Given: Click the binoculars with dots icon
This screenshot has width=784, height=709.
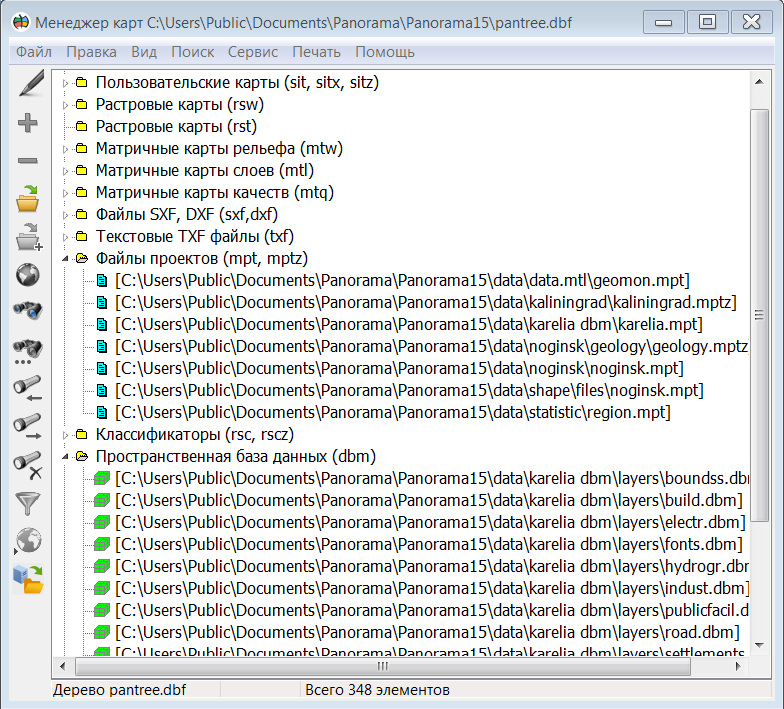Looking at the screenshot, I should 27,350.
